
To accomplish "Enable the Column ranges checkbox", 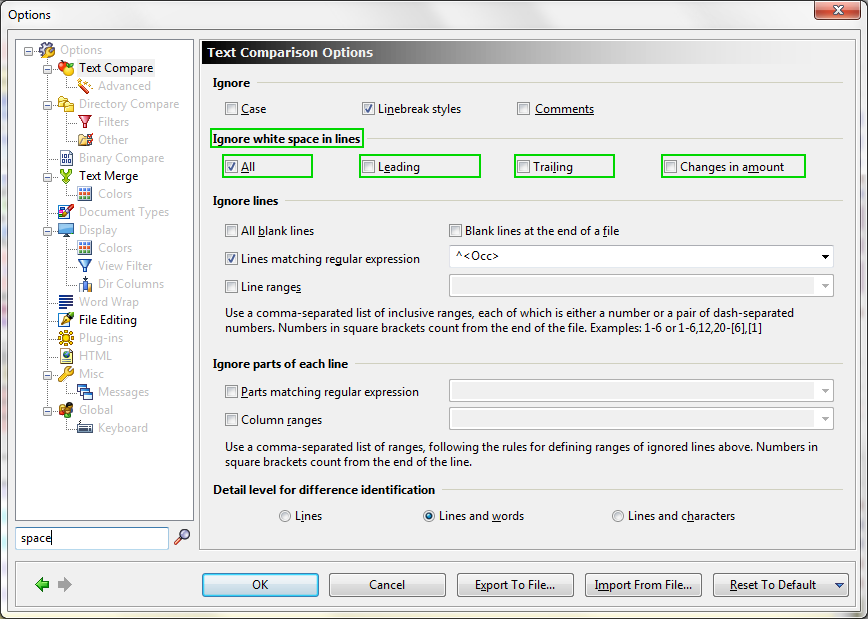I will pyautogui.click(x=231, y=419).
